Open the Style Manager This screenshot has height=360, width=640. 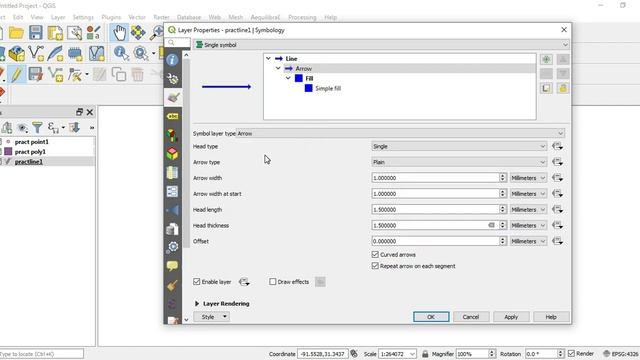click(93, 33)
